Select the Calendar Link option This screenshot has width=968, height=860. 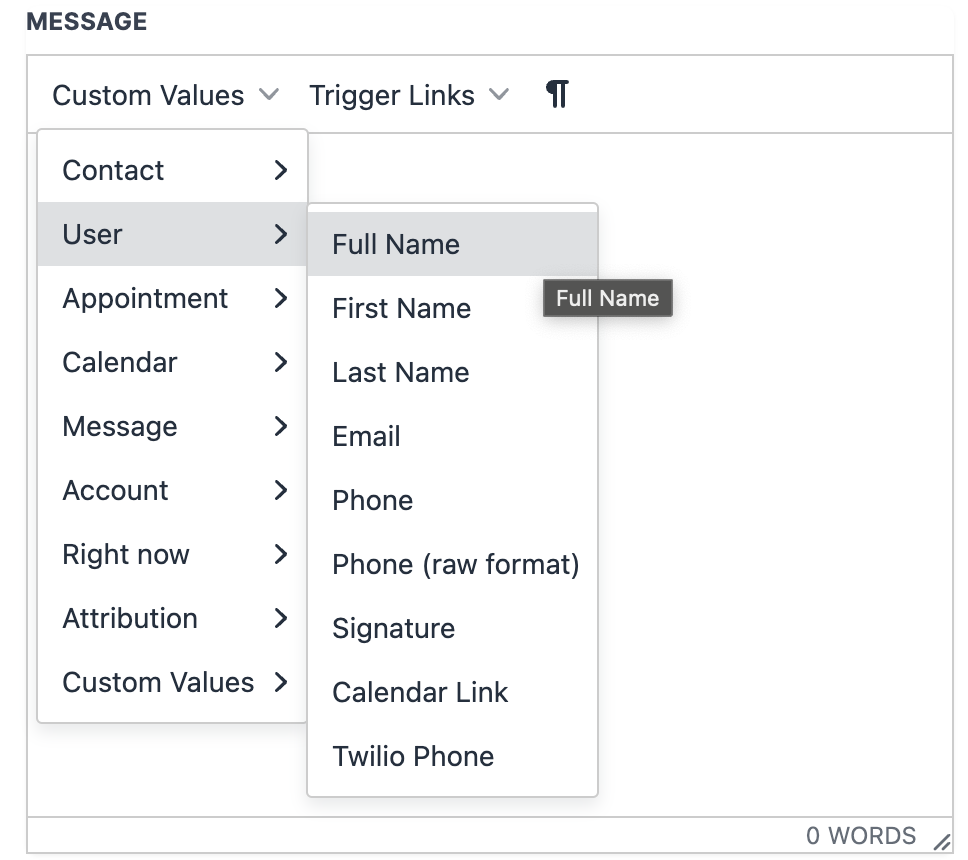point(453,692)
